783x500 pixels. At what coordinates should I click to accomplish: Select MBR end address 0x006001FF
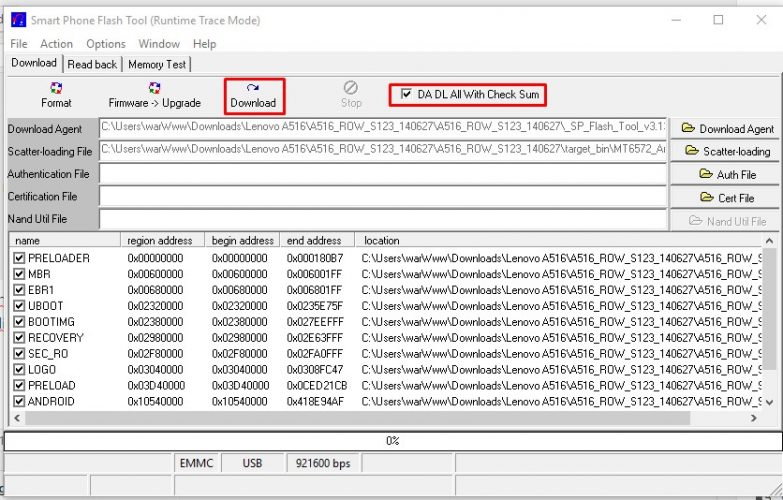pyautogui.click(x=314, y=274)
